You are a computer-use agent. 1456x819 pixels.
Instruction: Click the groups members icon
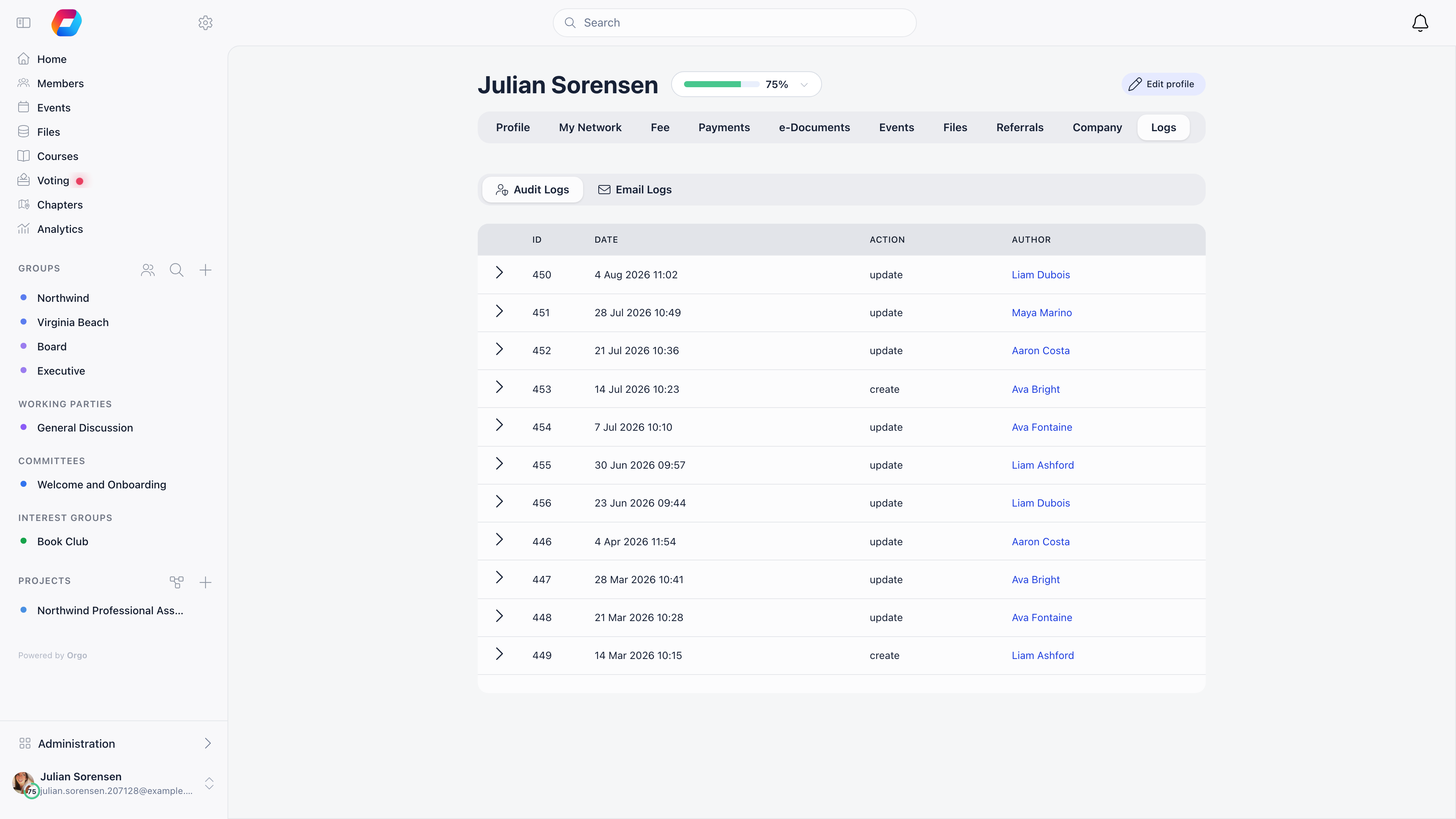(x=147, y=270)
